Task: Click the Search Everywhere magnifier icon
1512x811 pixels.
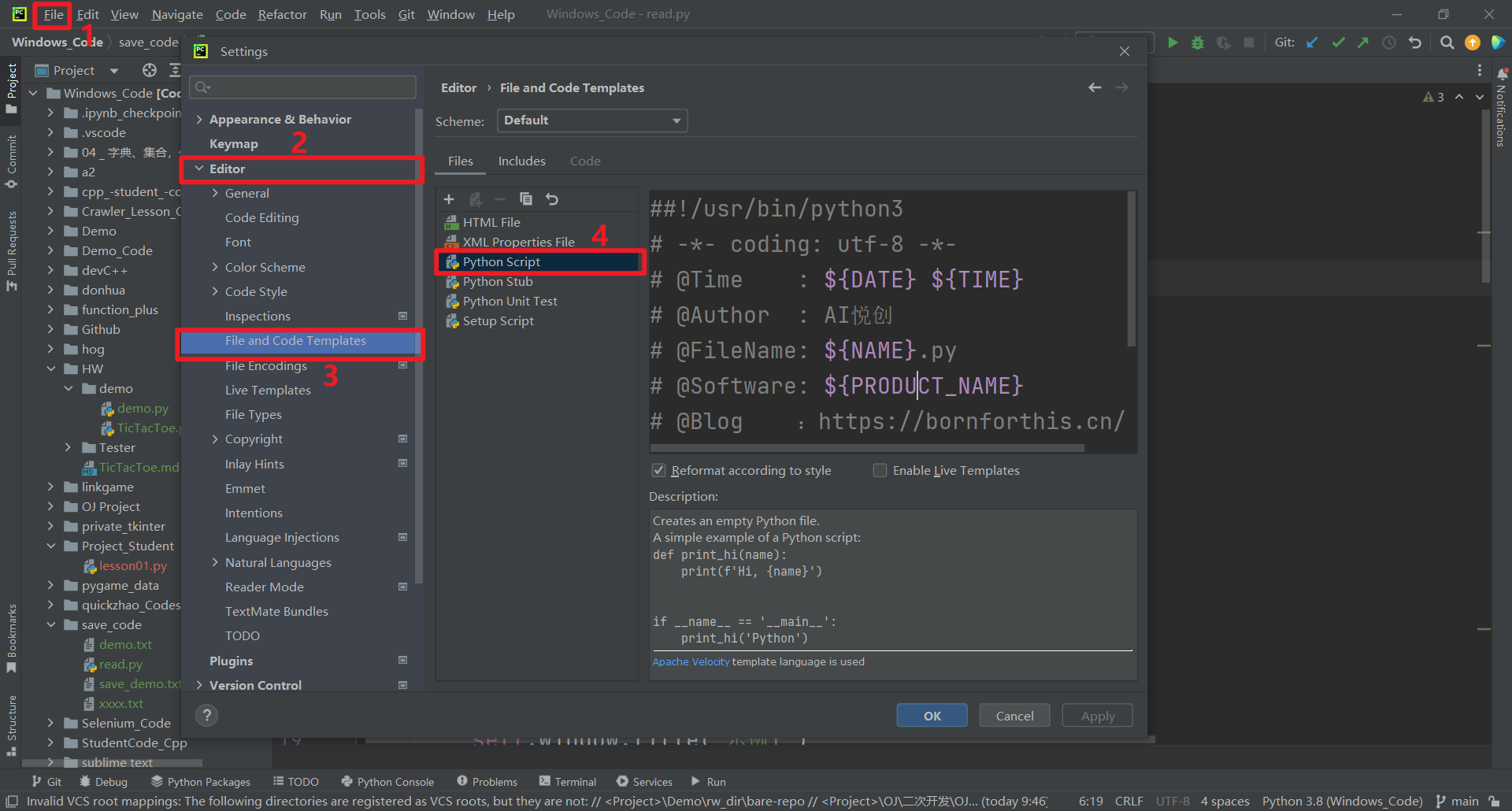Action: pyautogui.click(x=1447, y=43)
